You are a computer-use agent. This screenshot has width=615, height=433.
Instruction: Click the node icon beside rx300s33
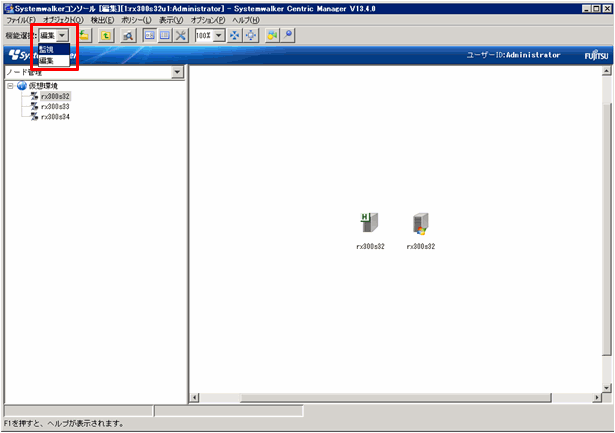pyautogui.click(x=35, y=106)
